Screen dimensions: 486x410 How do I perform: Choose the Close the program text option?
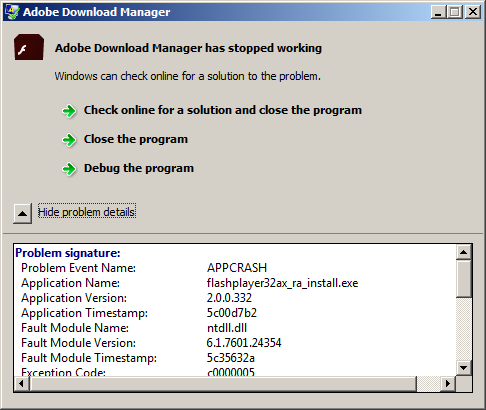tap(136, 139)
